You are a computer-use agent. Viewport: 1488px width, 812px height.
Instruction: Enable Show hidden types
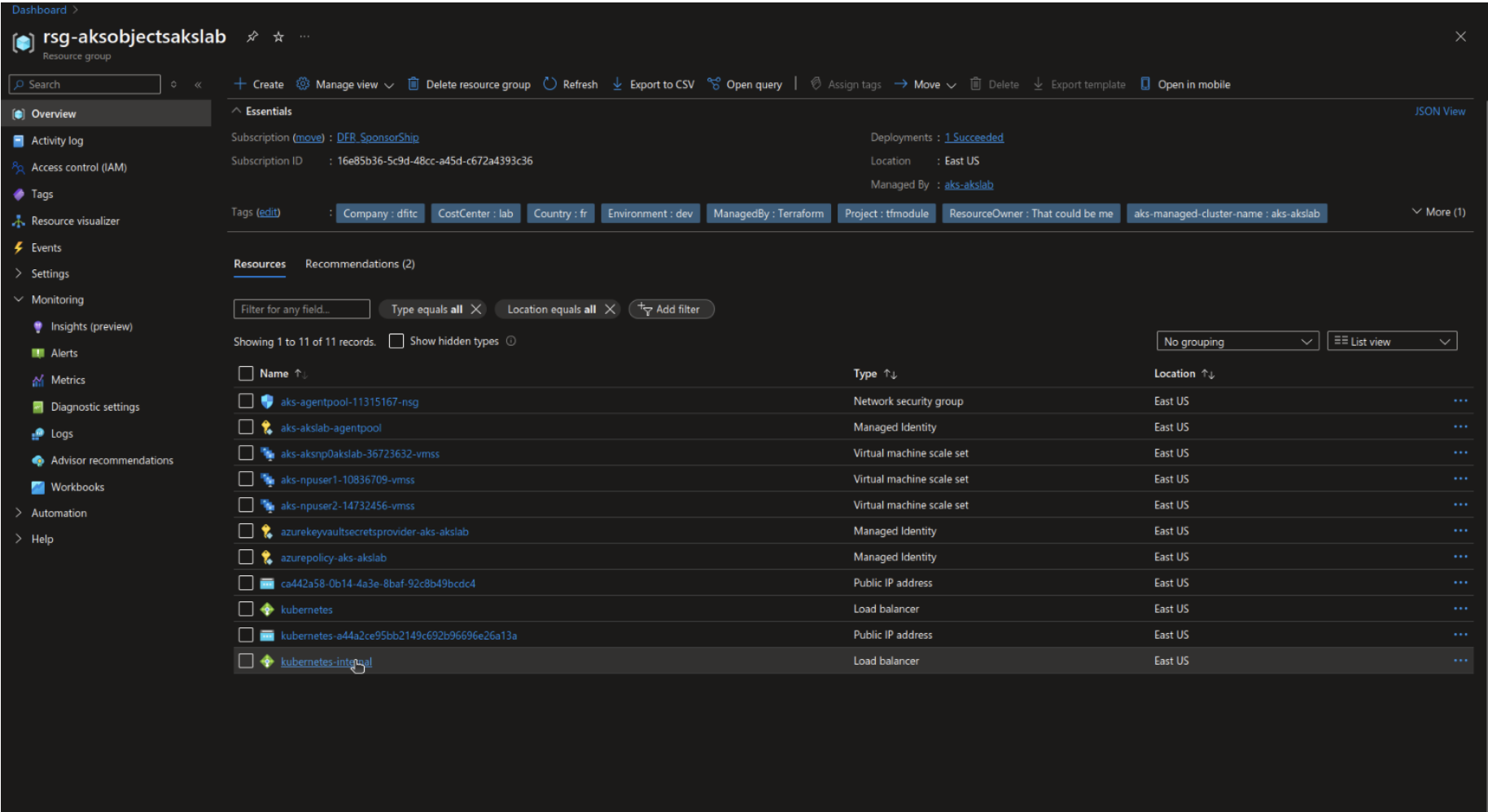click(x=396, y=341)
